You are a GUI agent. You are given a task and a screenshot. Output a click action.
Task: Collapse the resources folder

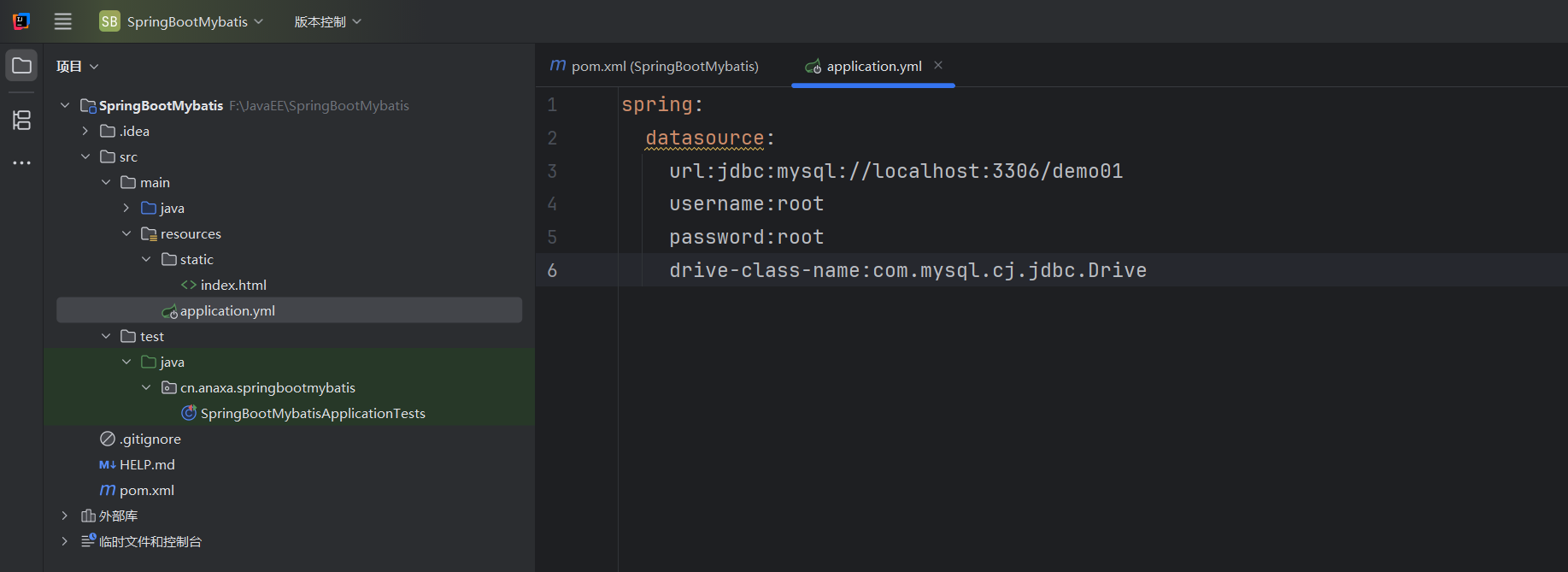[126, 233]
